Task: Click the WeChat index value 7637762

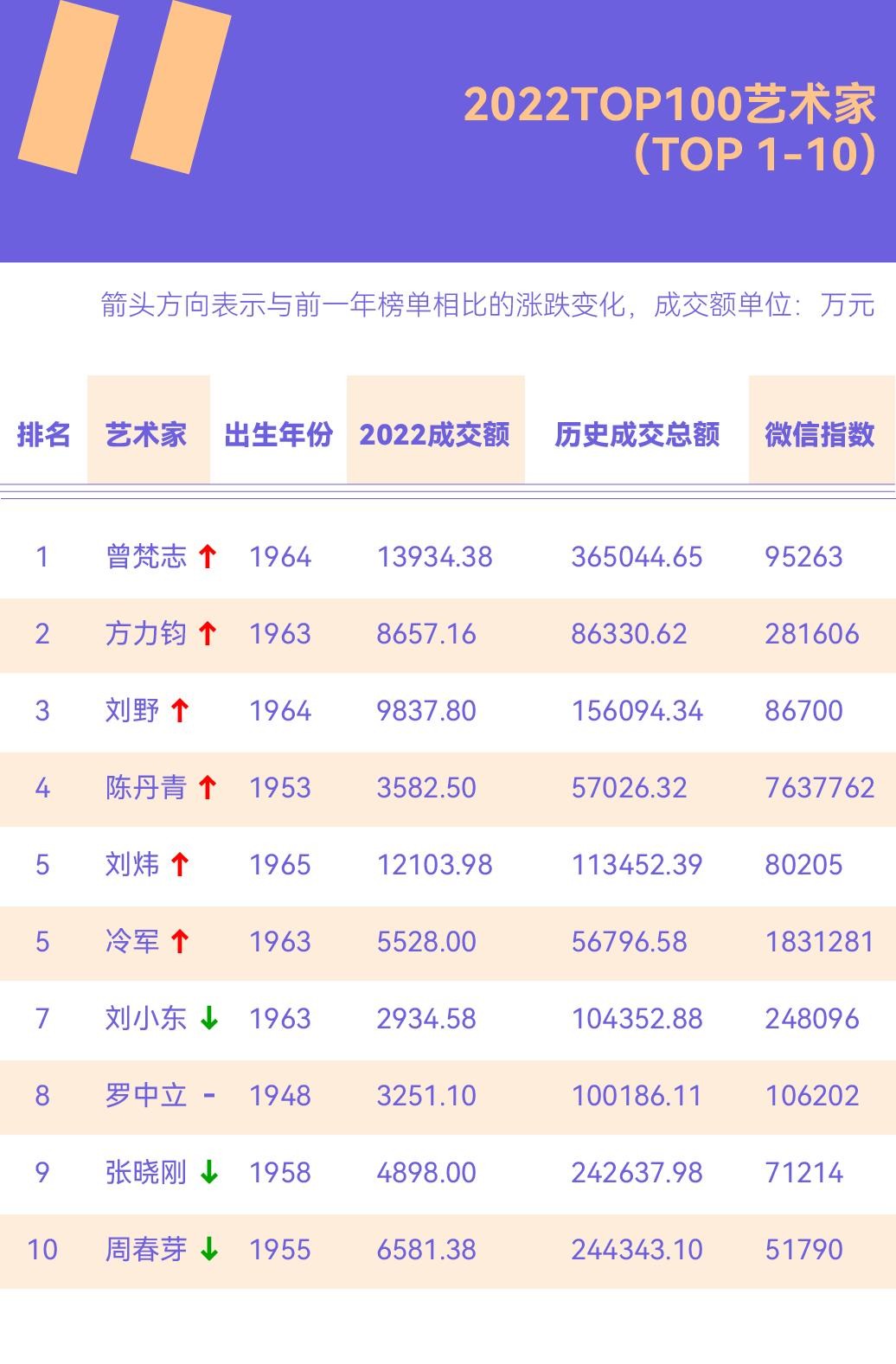Action: click(819, 788)
